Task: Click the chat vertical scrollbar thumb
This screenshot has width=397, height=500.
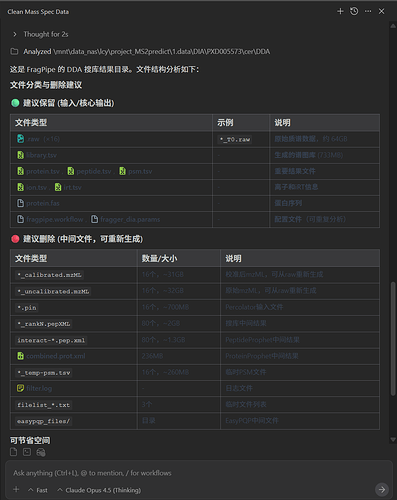Action: [x=393, y=339]
